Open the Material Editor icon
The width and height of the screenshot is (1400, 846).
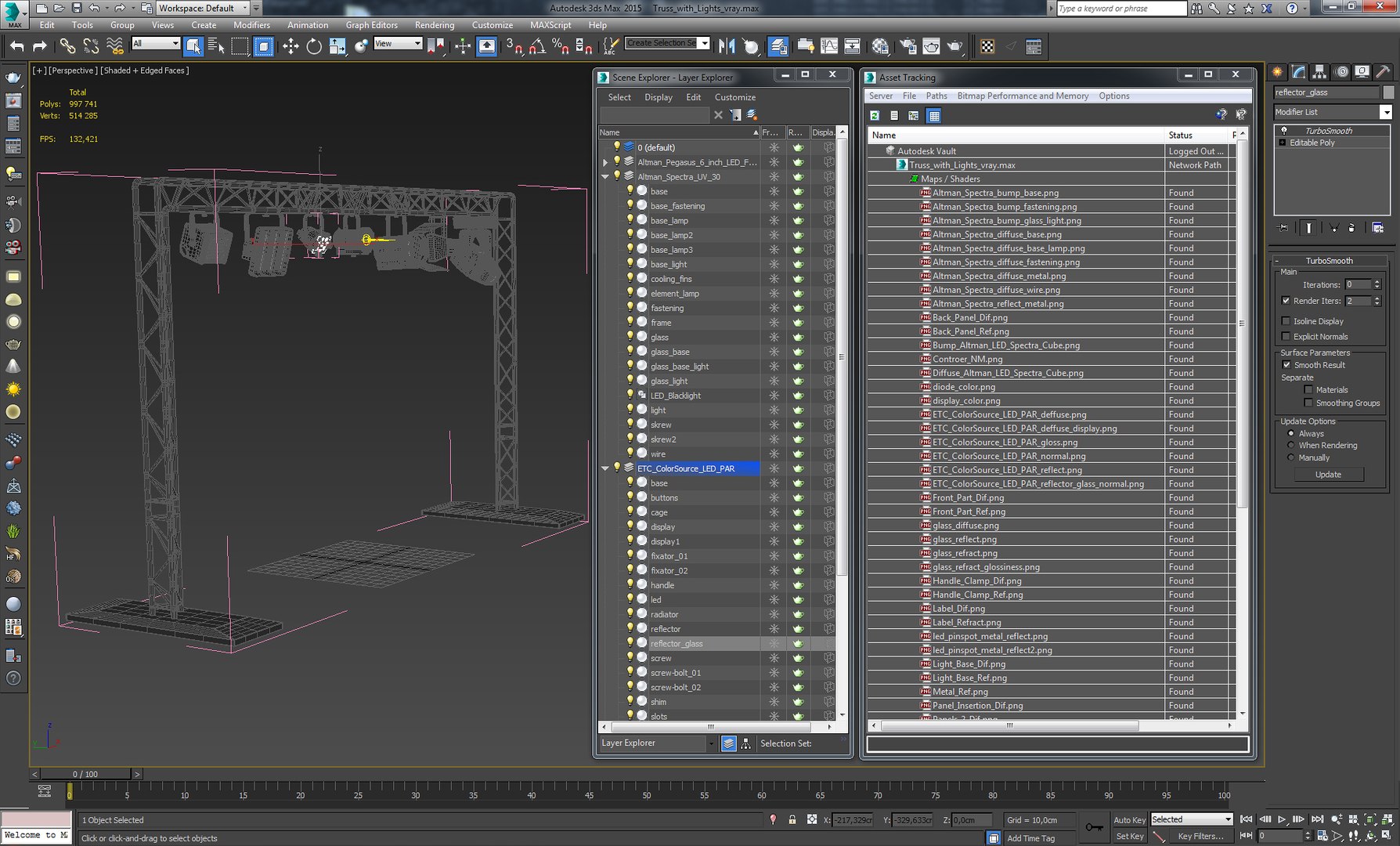click(x=880, y=47)
